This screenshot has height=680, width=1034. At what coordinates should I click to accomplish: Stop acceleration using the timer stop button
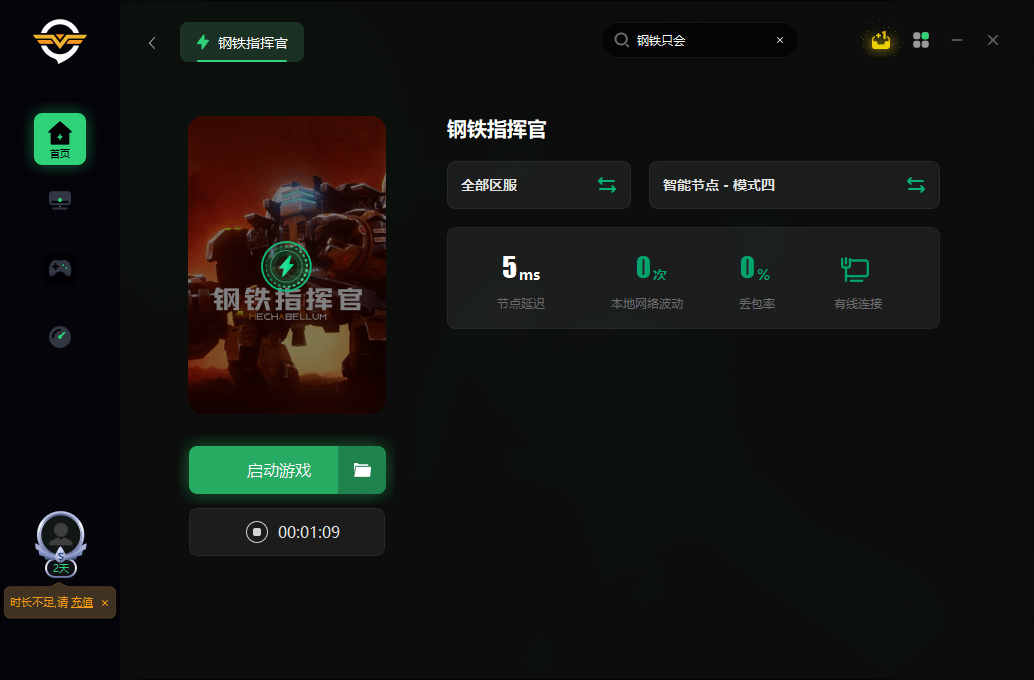point(257,532)
